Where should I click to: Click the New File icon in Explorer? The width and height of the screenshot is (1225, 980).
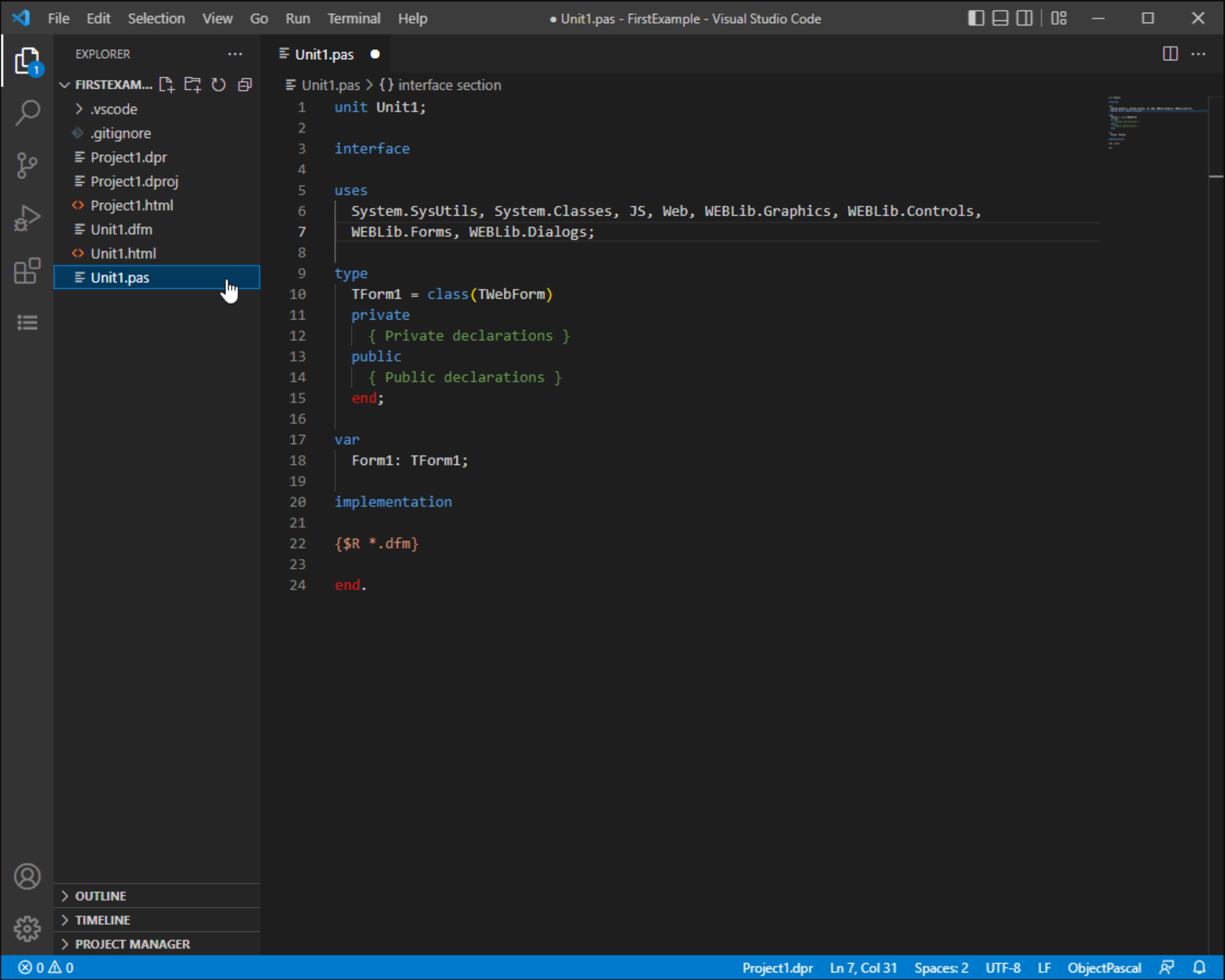[166, 85]
